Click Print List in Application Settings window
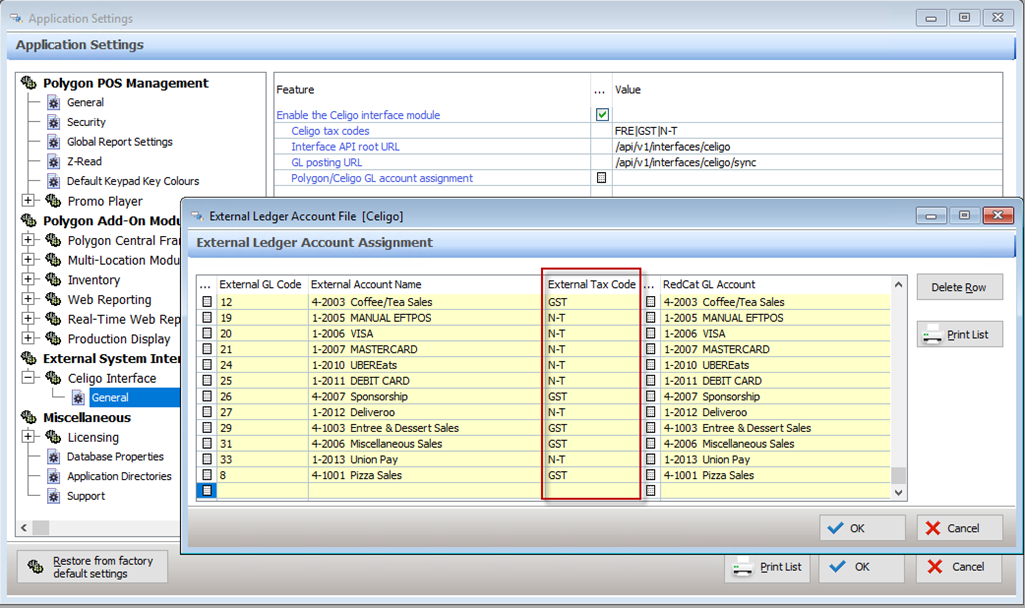The height and width of the screenshot is (608, 1025). coord(767,567)
